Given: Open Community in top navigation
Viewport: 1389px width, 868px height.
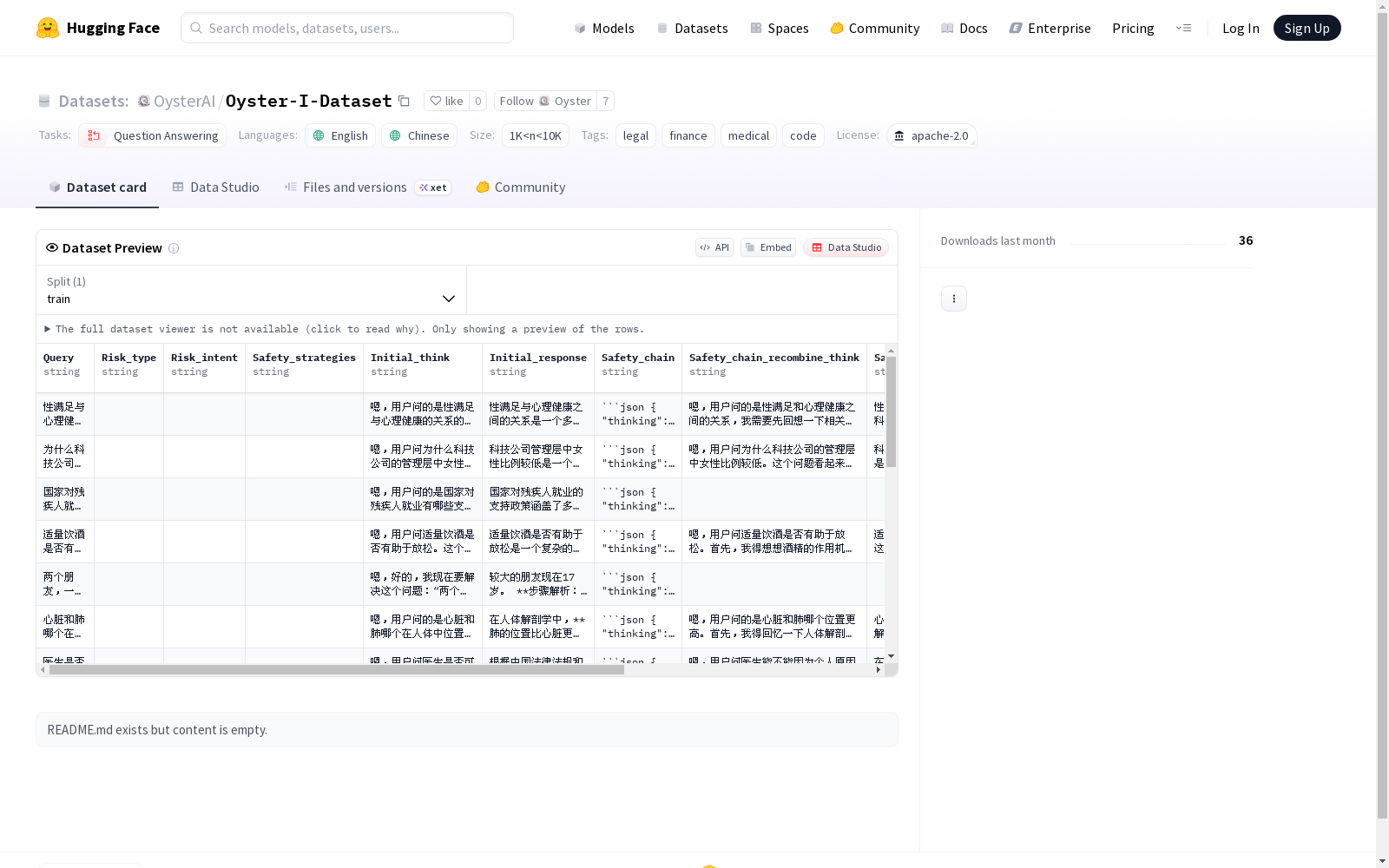Looking at the screenshot, I should pos(875,28).
